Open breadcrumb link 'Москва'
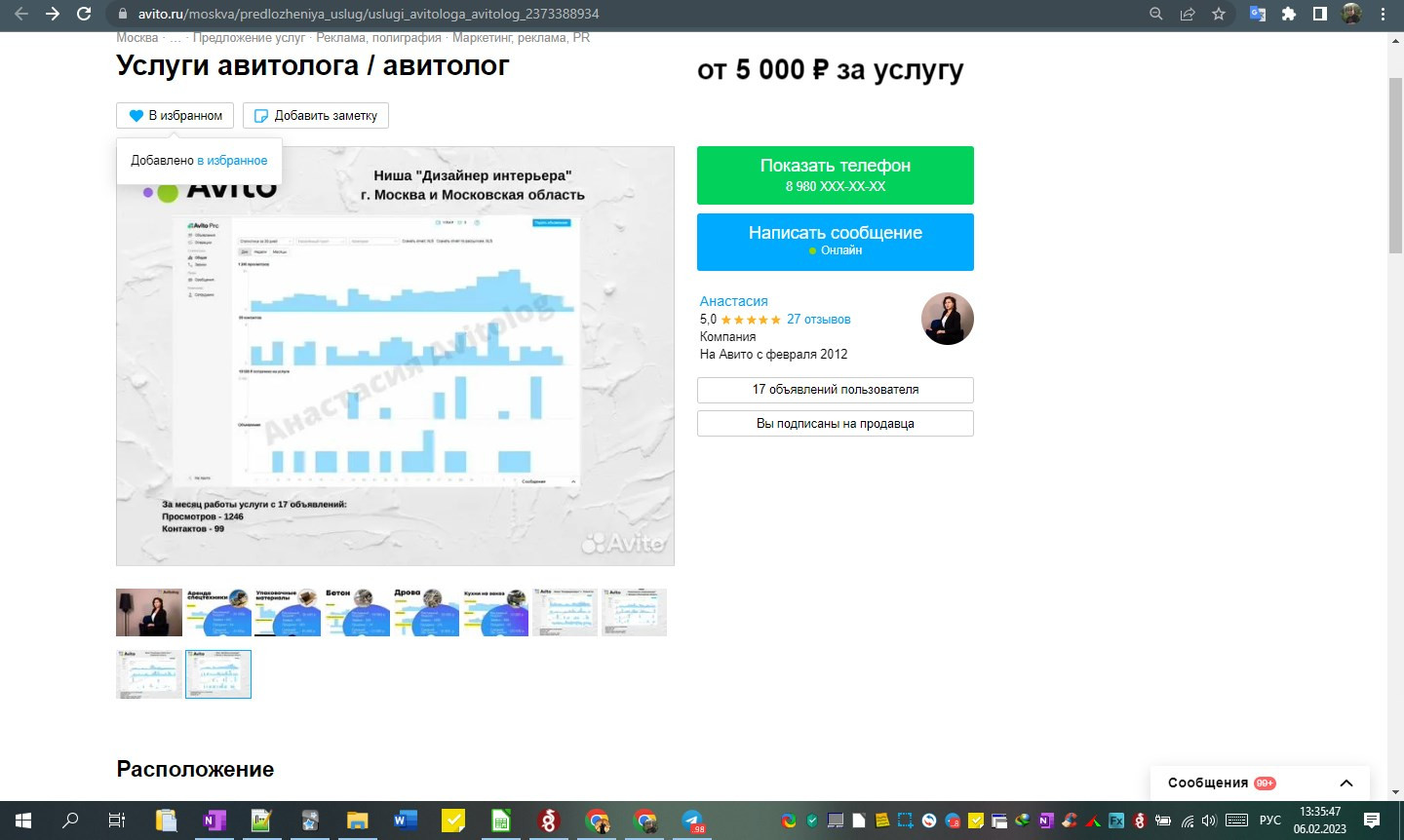Screen dimensions: 1404x840 point(136,38)
